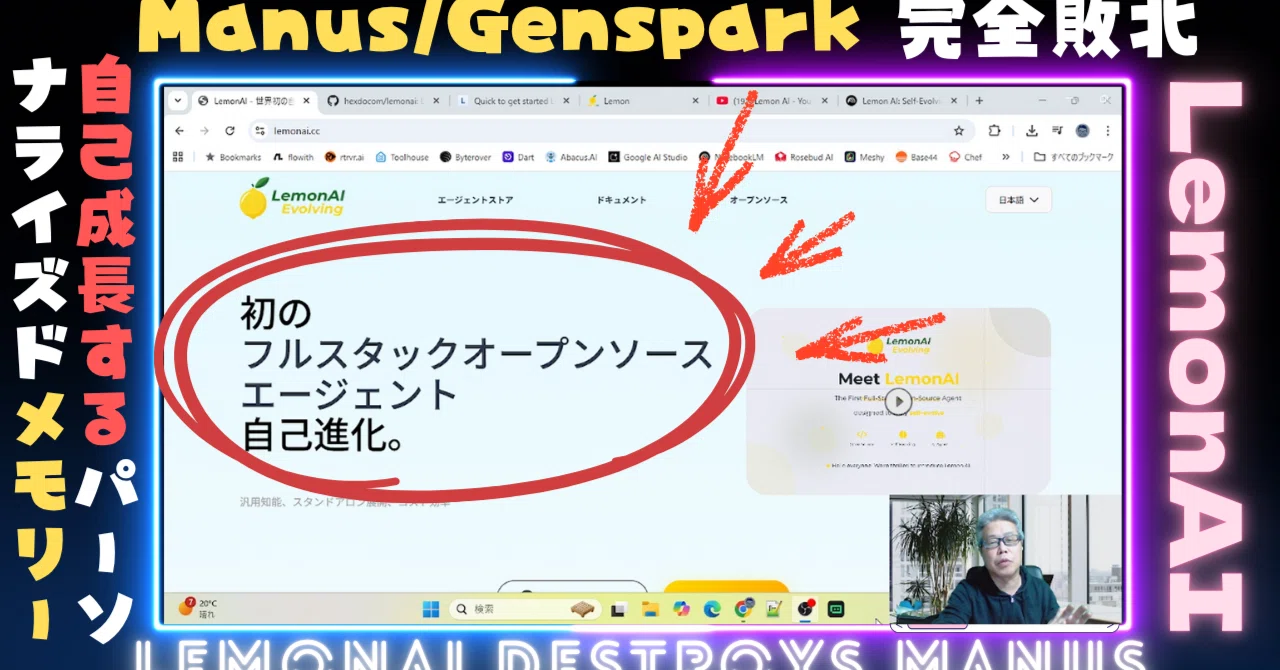This screenshot has width=1280, height=670.
Task: Open the 日本語 language dropdown
Action: coord(1018,200)
